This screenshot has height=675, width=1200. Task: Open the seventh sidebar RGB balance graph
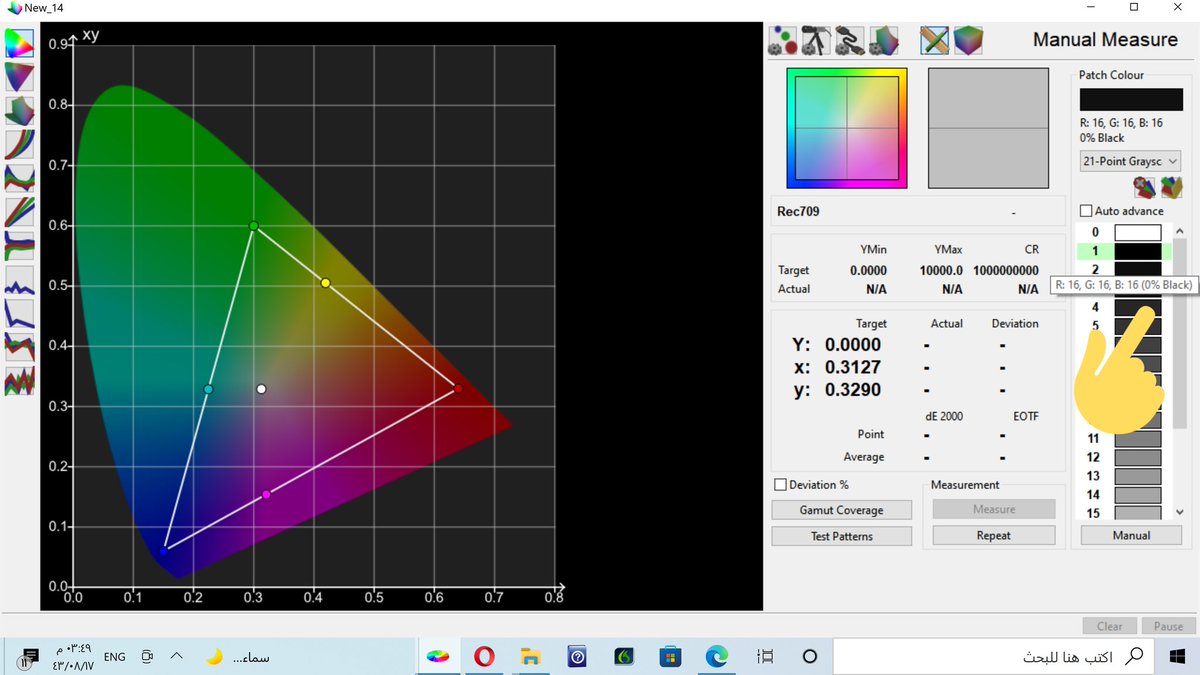(x=20, y=246)
